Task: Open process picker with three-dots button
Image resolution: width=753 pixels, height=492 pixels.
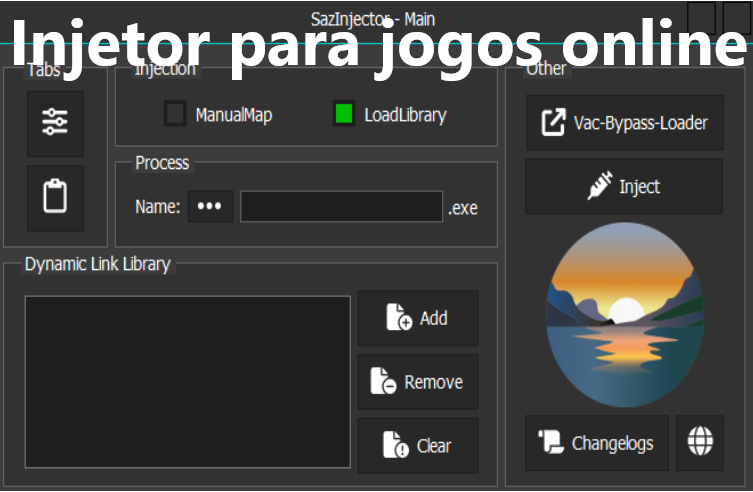Action: click(x=210, y=207)
